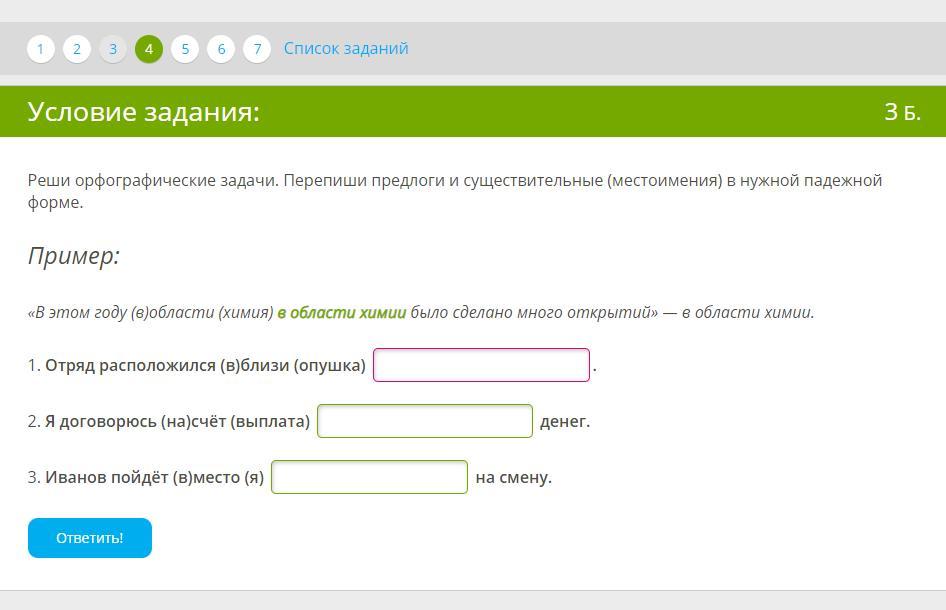
Task: Select the active green task 4 circle
Action: 149,49
